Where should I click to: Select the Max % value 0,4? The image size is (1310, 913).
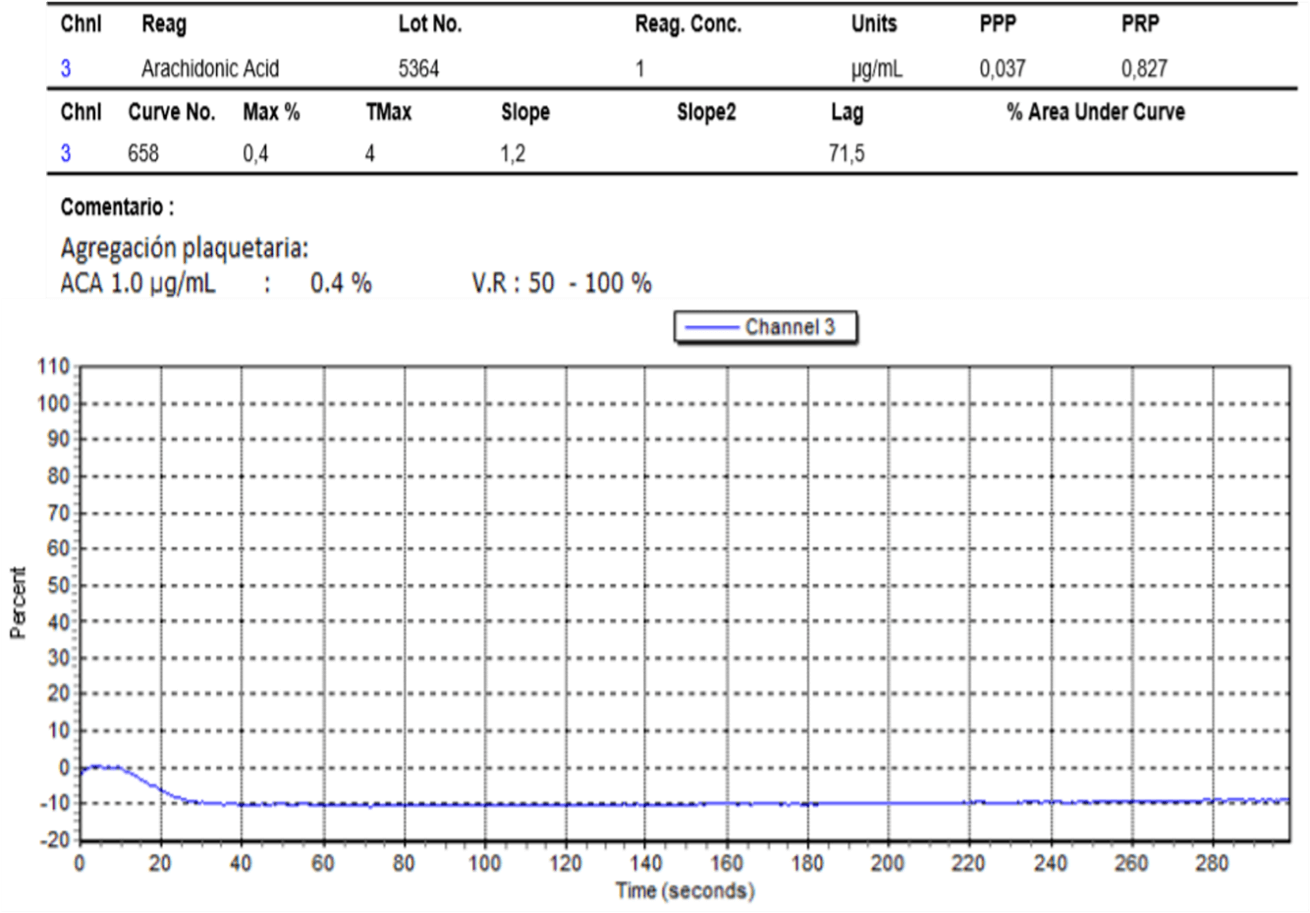255,156
